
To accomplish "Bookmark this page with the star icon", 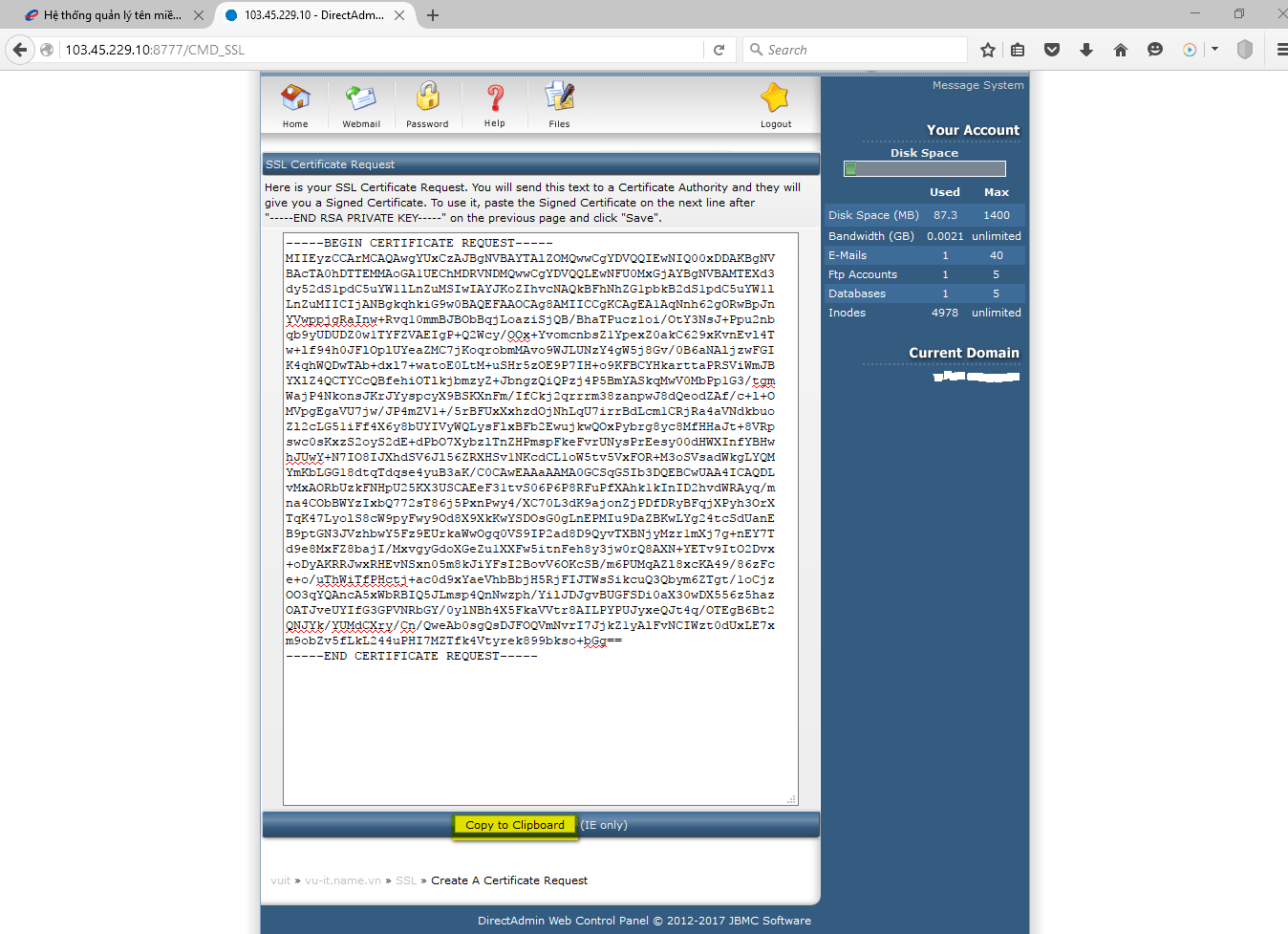I will tap(988, 50).
